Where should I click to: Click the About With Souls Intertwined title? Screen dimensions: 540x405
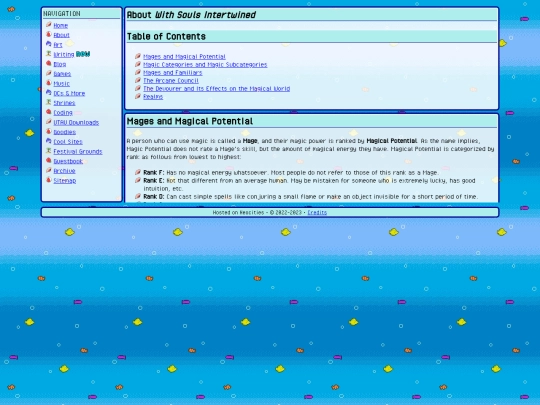(x=191, y=15)
